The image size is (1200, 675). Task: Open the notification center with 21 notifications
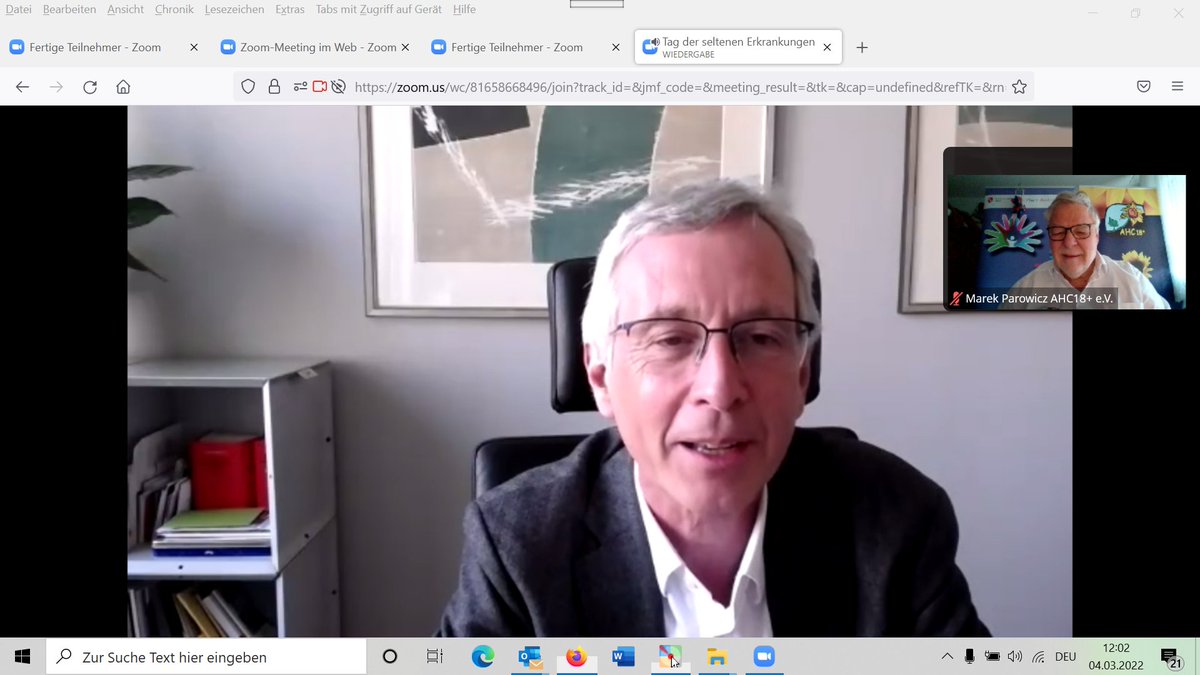[x=1171, y=657]
